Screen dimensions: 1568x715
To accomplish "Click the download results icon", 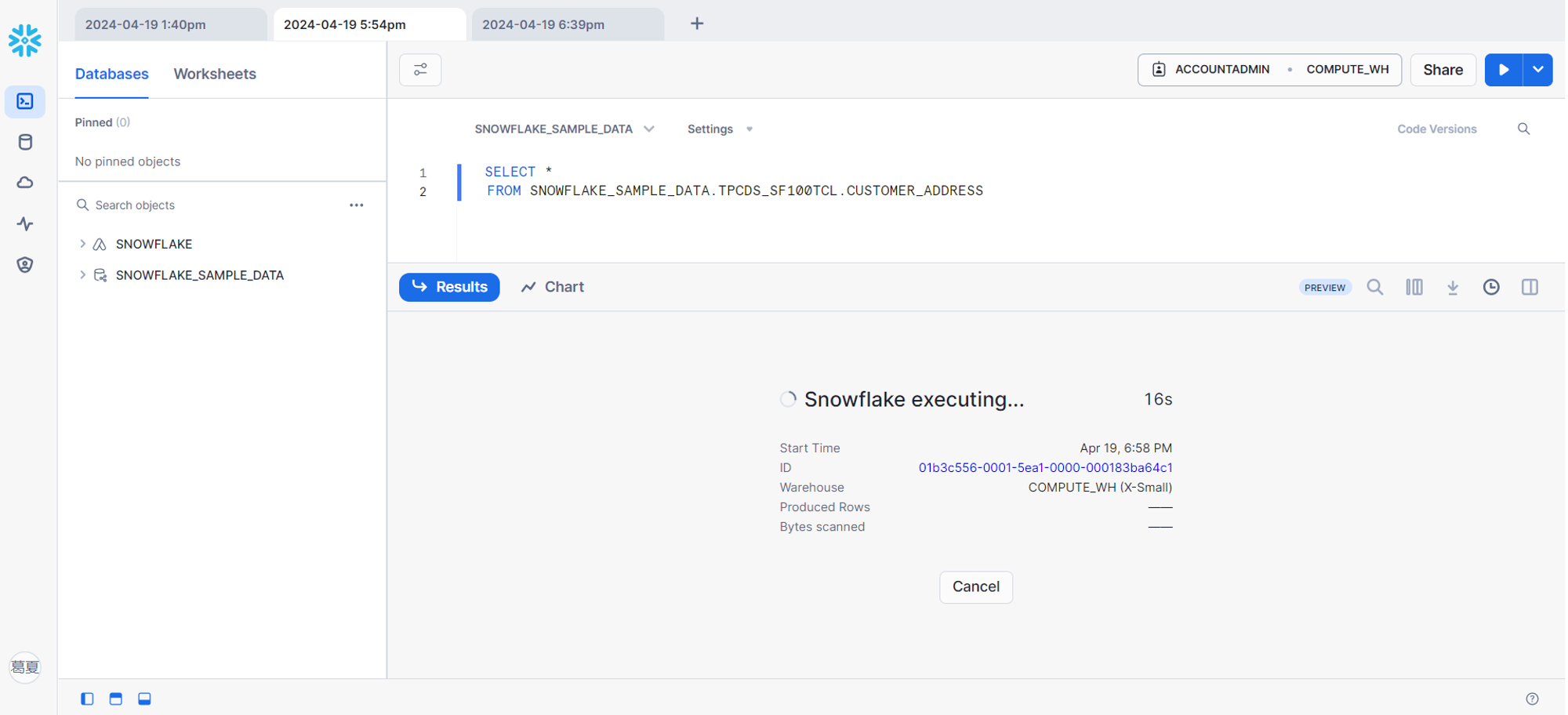I will point(1452,288).
